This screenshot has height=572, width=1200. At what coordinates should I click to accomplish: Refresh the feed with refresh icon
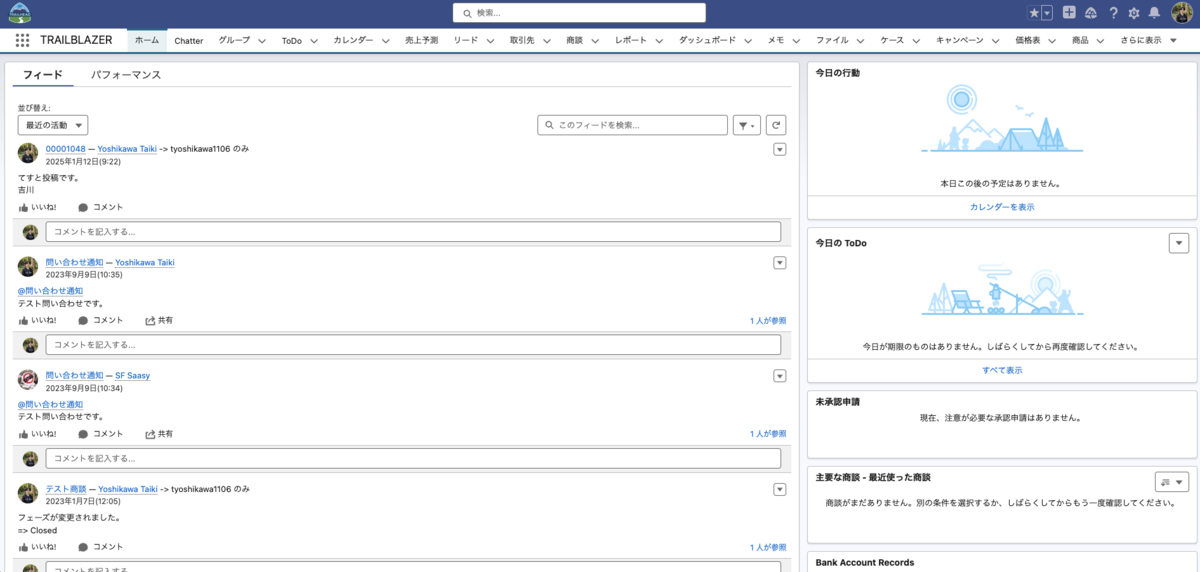click(x=776, y=125)
